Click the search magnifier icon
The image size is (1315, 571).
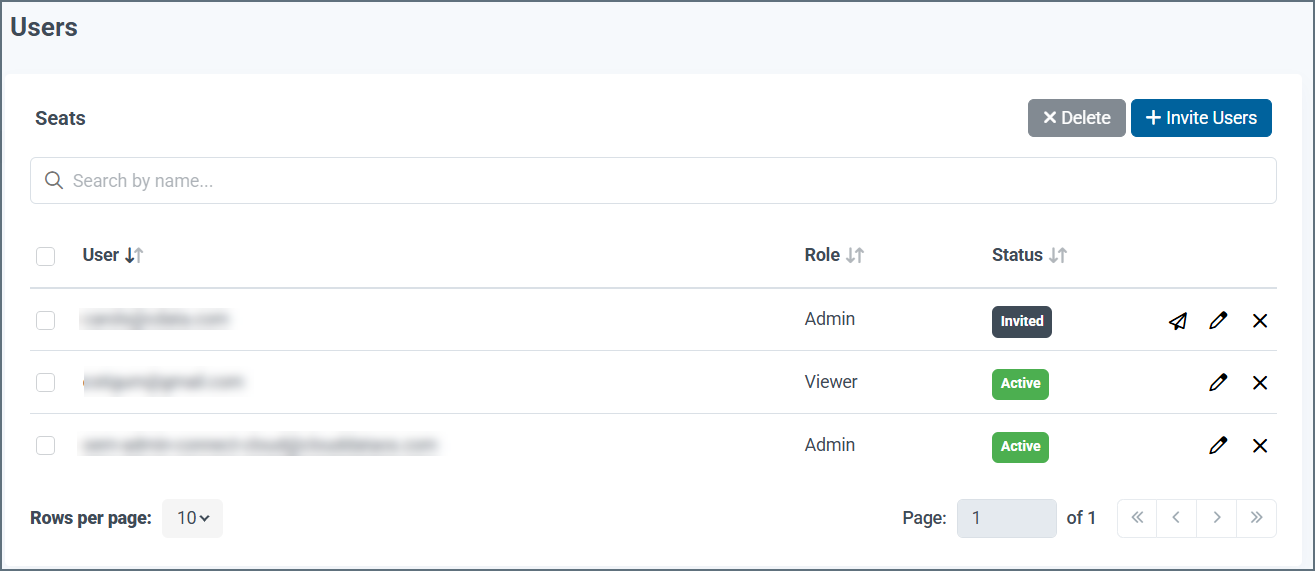pyautogui.click(x=55, y=181)
